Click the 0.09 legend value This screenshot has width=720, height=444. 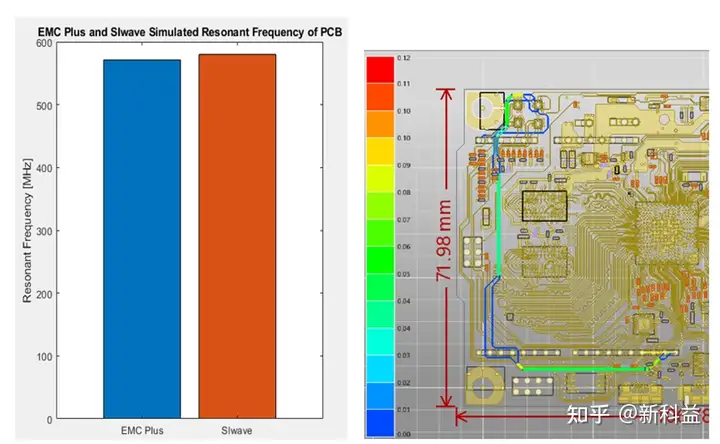coord(404,165)
